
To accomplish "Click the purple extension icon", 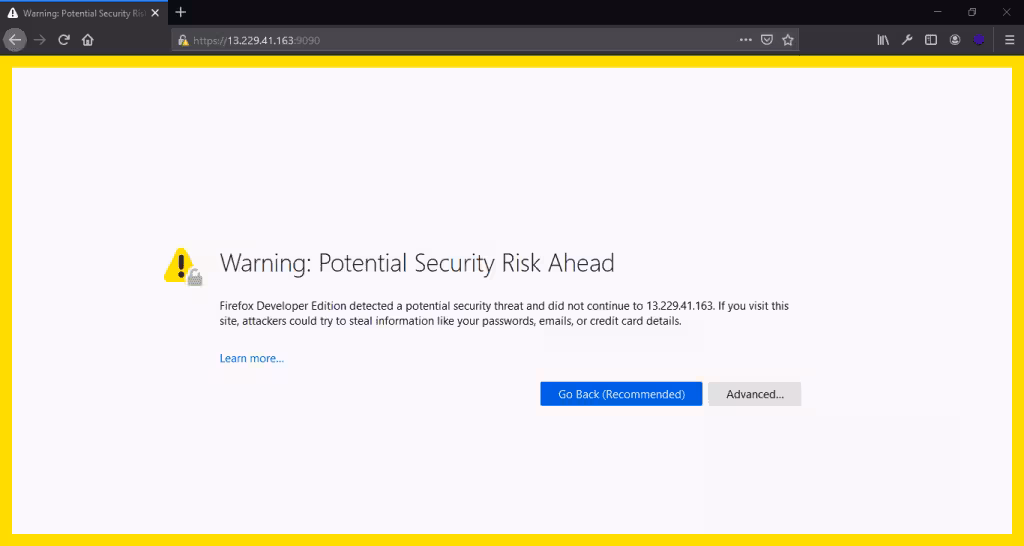I will pos(978,40).
